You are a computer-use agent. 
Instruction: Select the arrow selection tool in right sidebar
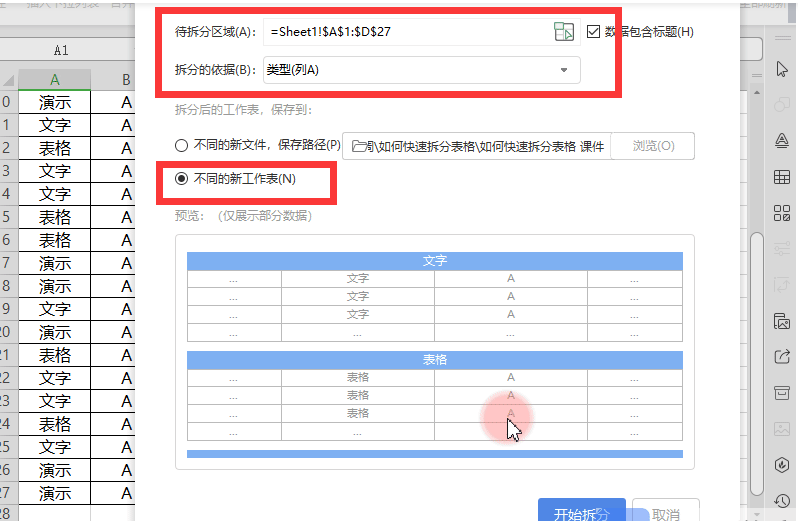pos(782,69)
